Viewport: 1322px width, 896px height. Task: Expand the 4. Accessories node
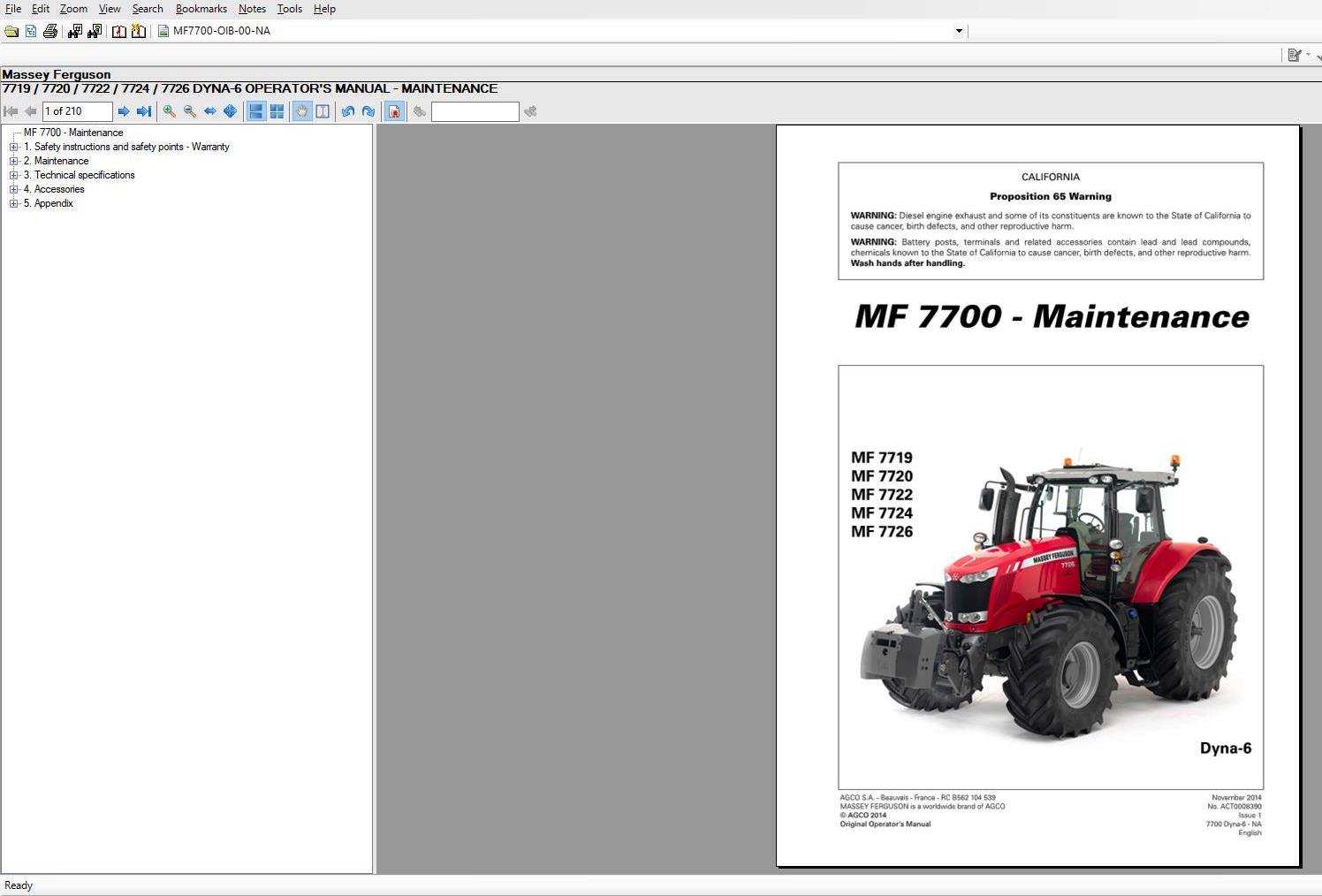(x=13, y=189)
